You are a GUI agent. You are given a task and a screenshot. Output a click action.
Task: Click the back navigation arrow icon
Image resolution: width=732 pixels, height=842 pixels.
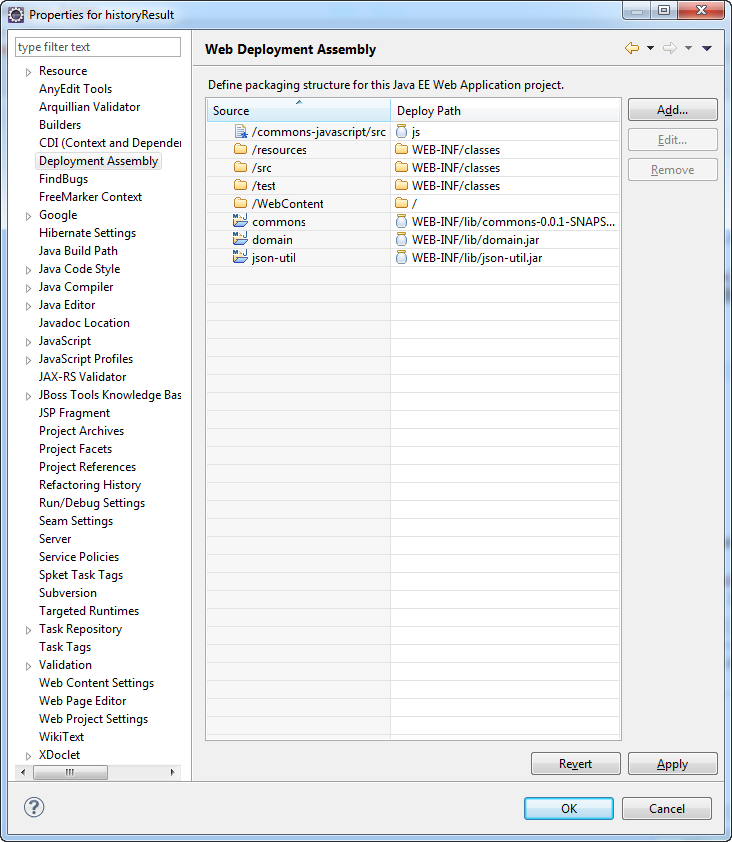click(x=631, y=48)
